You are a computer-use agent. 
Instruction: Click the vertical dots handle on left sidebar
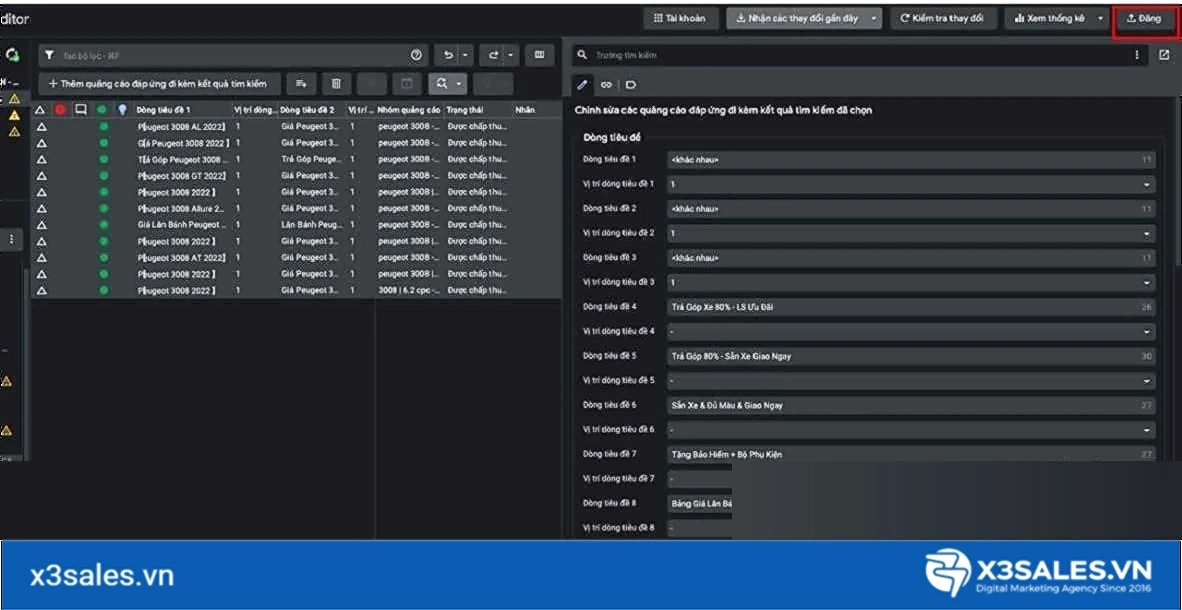(11, 238)
